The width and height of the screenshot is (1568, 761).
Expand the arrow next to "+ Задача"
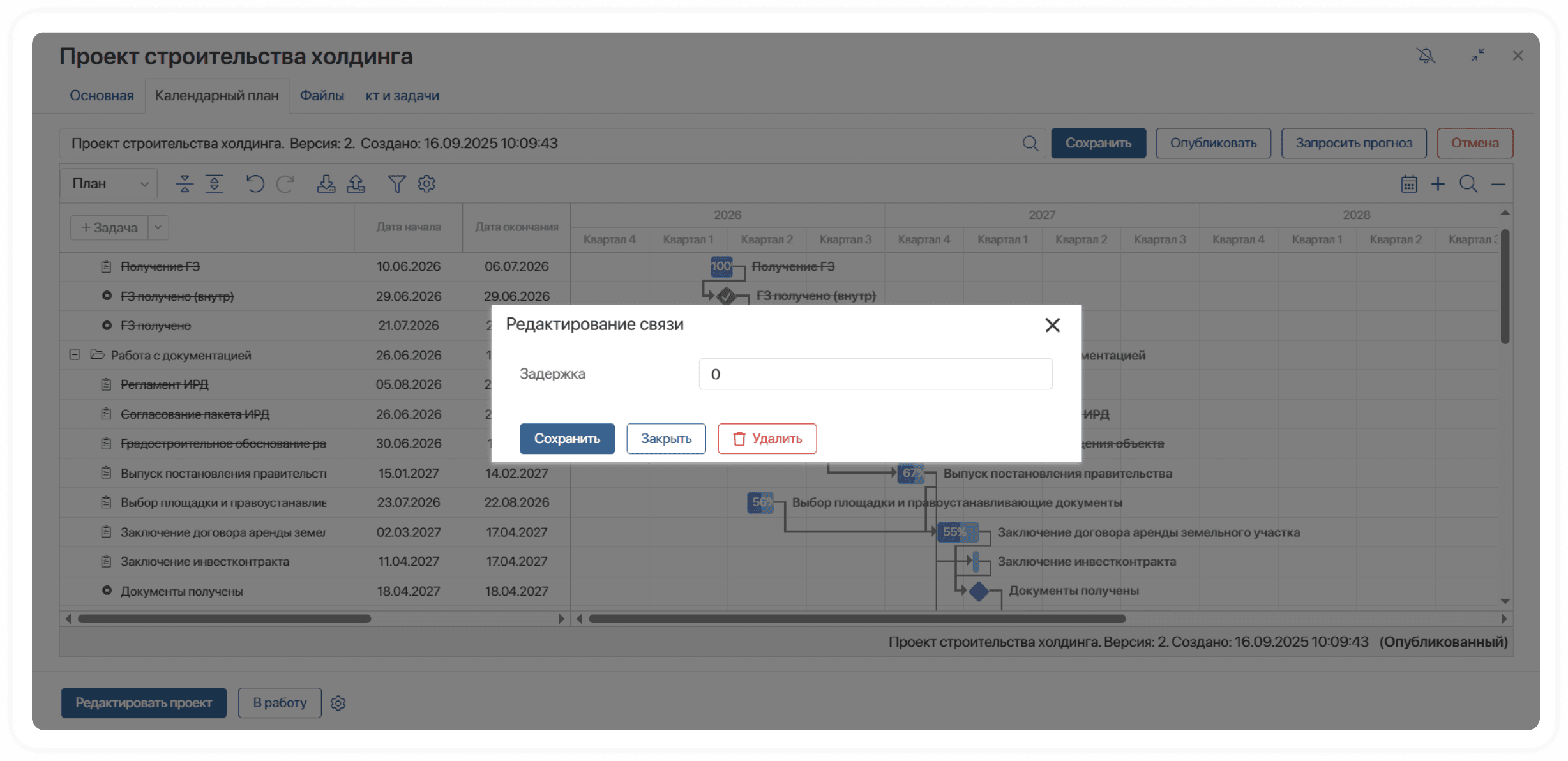(158, 228)
